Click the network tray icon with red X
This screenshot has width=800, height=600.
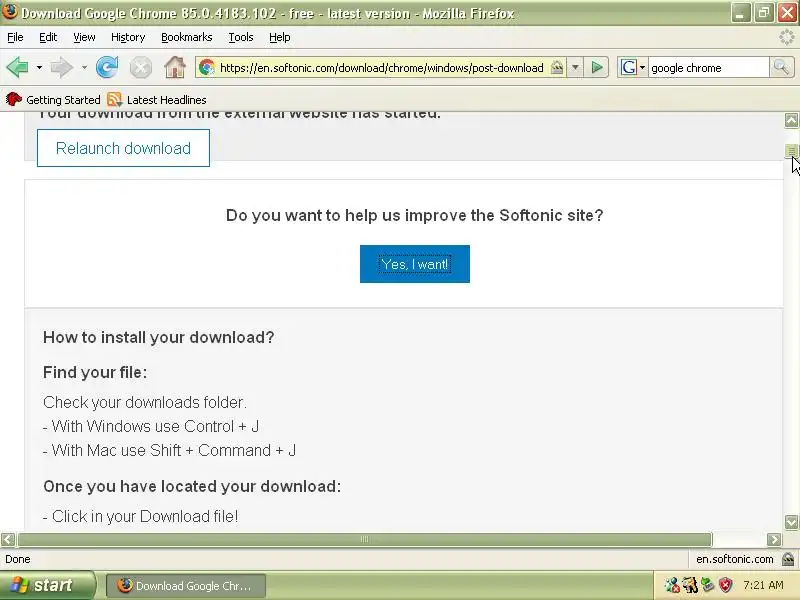(671, 585)
